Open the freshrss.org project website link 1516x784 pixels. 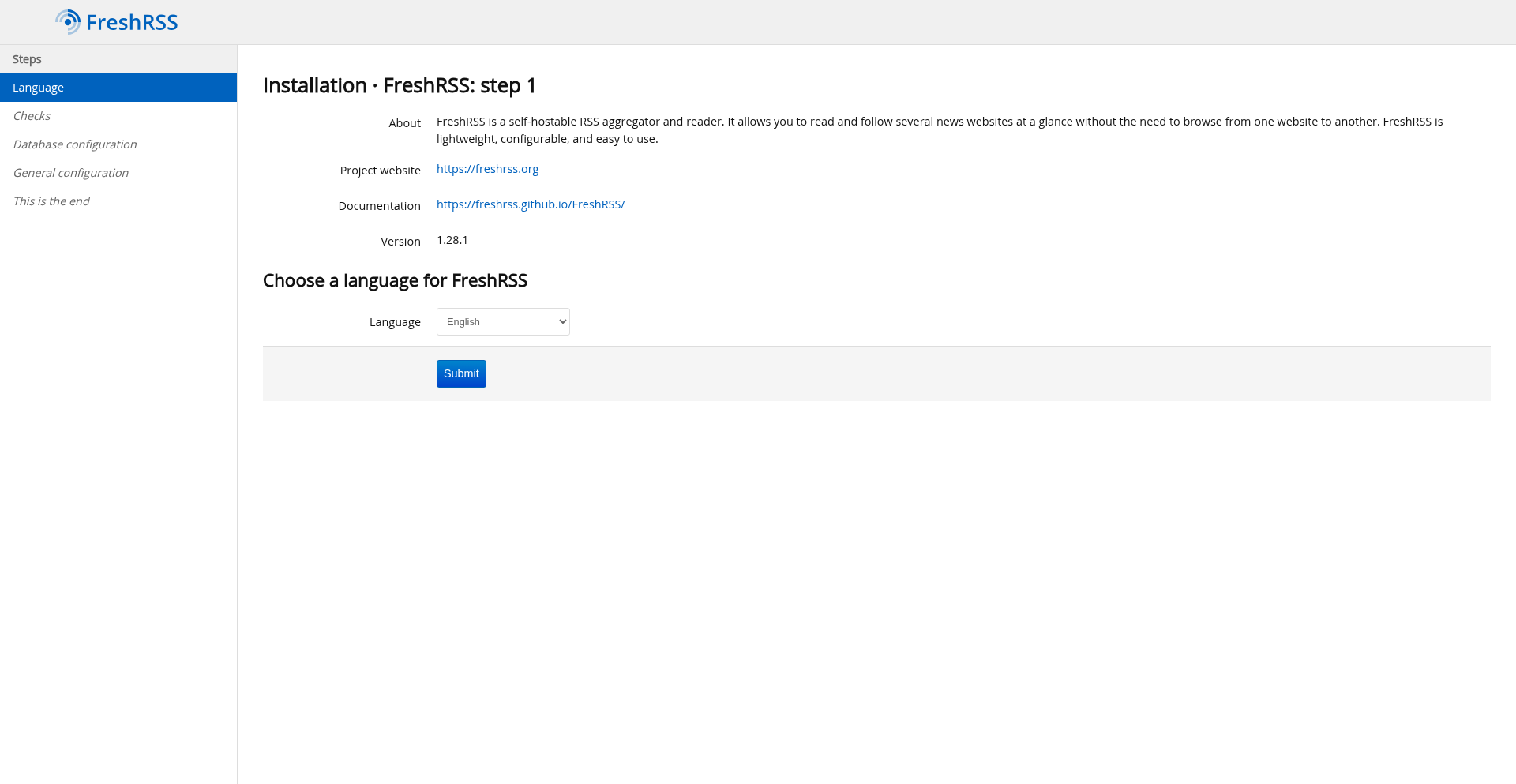487,169
